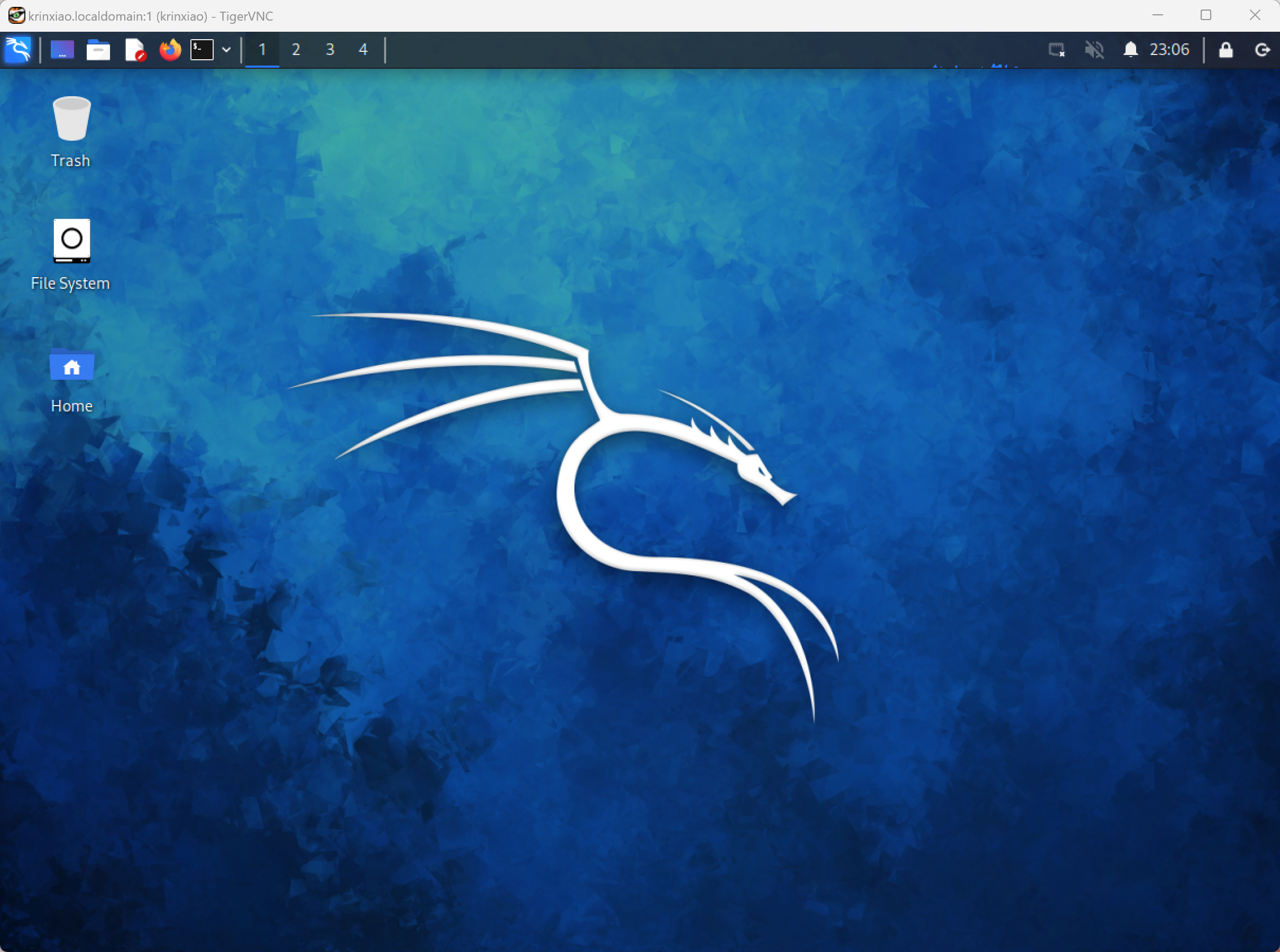
Task: Lock the screen with the padlock icon
Action: tap(1226, 50)
